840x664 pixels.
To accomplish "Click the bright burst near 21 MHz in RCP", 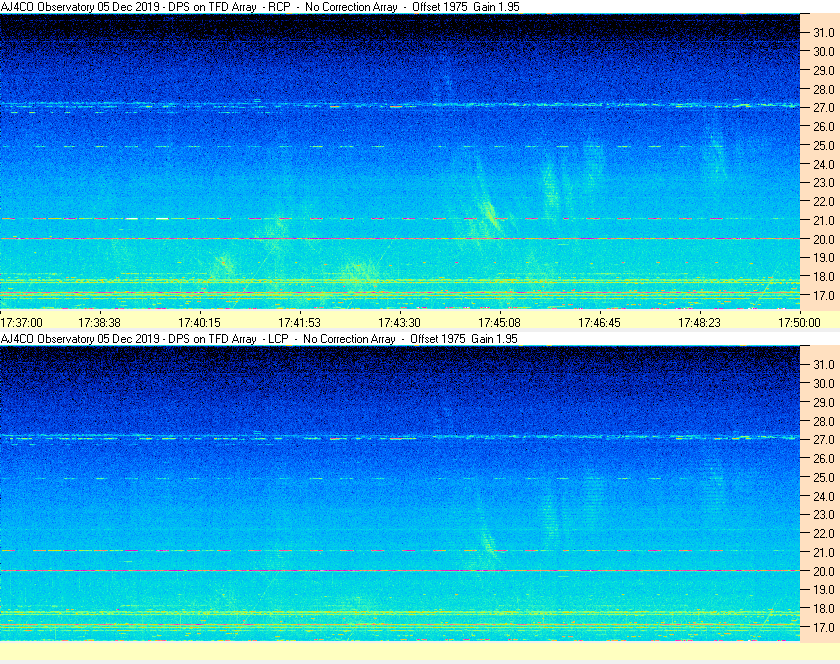I will click(x=490, y=213).
